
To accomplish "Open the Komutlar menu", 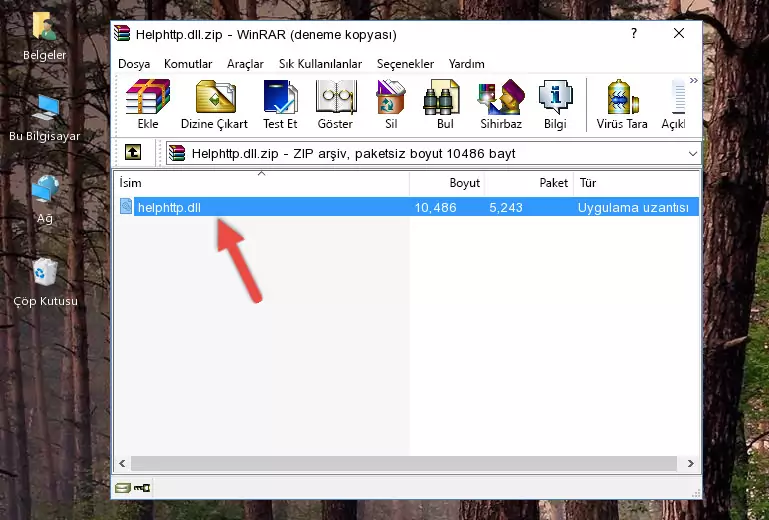I will click(188, 64).
